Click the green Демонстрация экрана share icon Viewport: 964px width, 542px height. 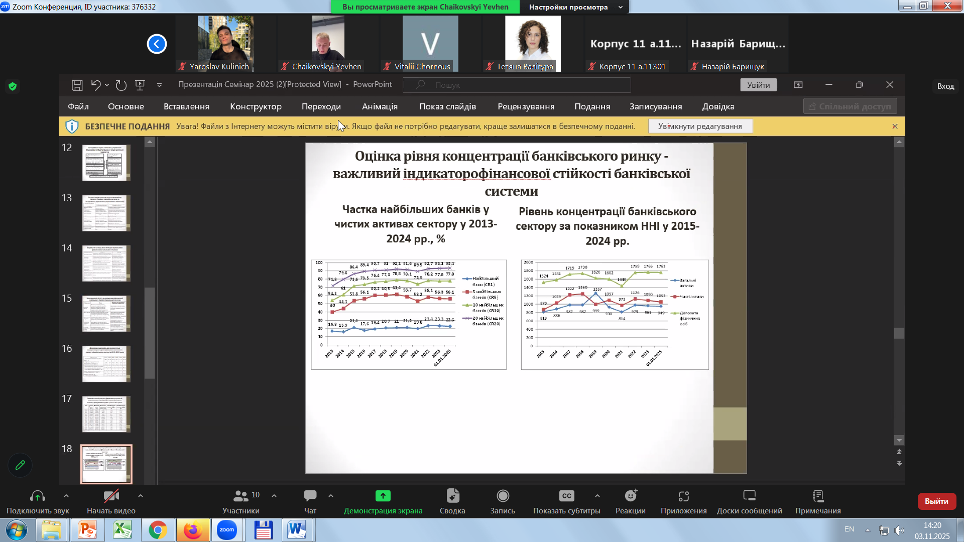382,495
